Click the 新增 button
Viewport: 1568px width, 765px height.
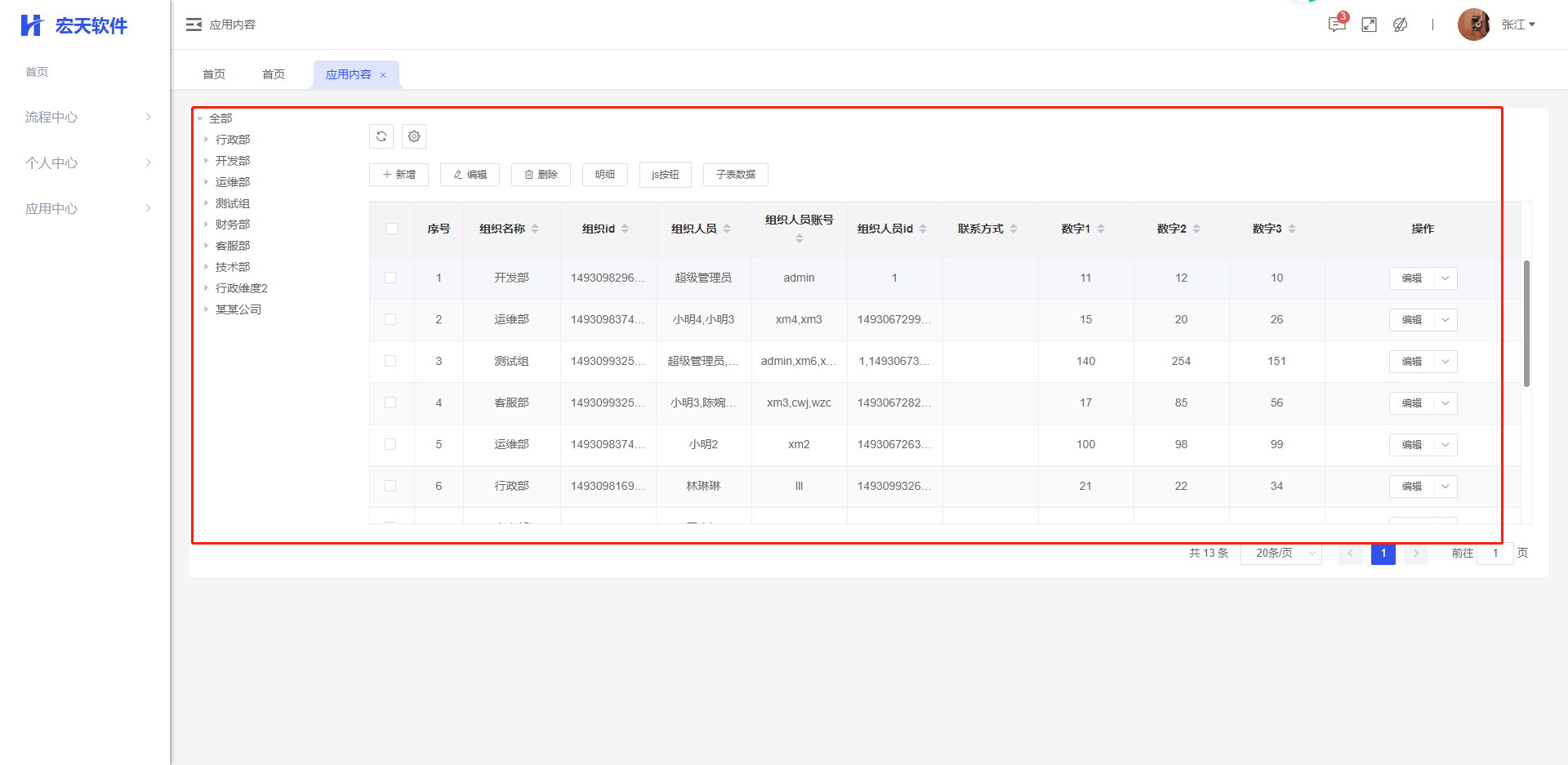point(399,175)
